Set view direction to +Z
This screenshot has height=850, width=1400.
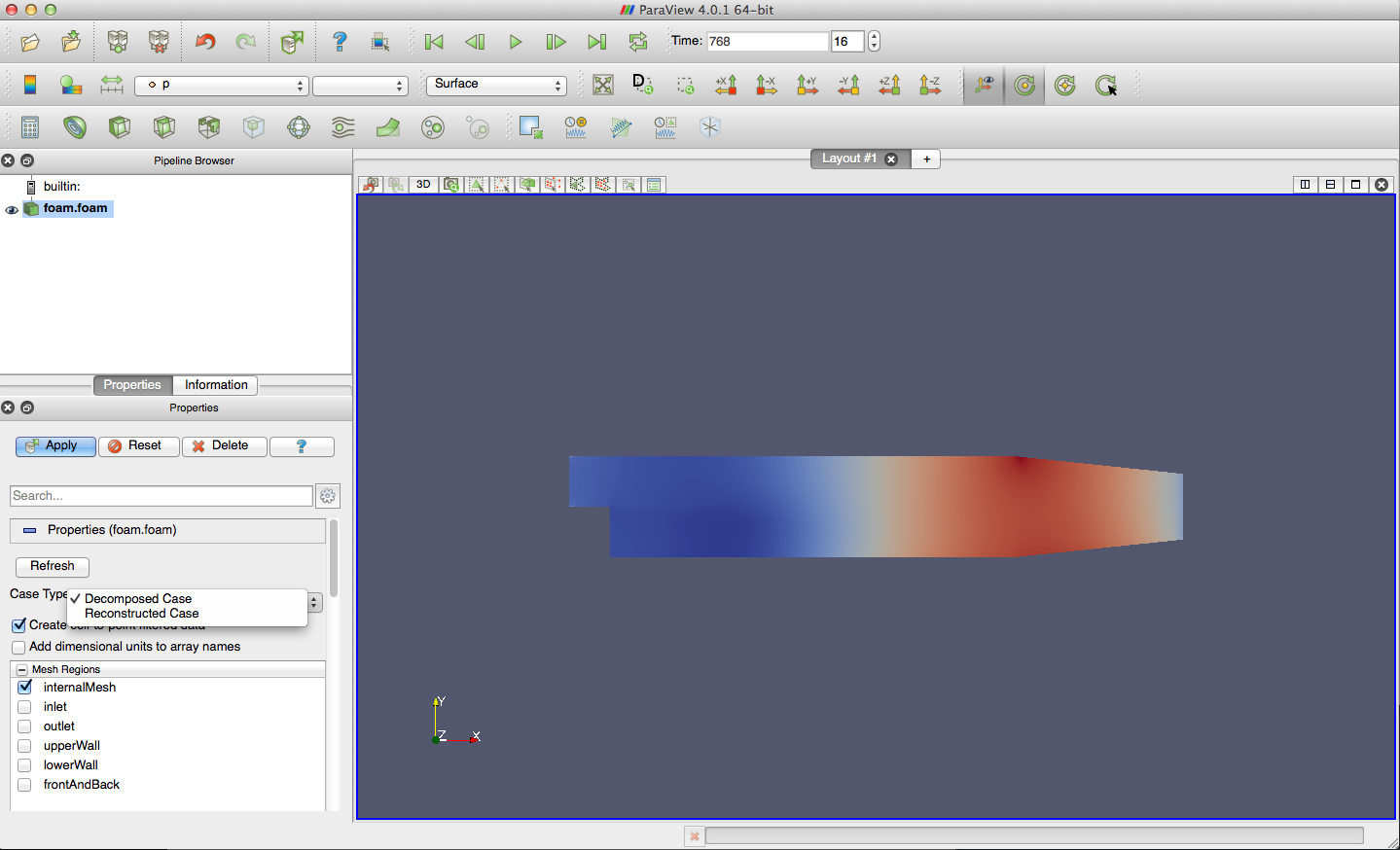coord(889,85)
